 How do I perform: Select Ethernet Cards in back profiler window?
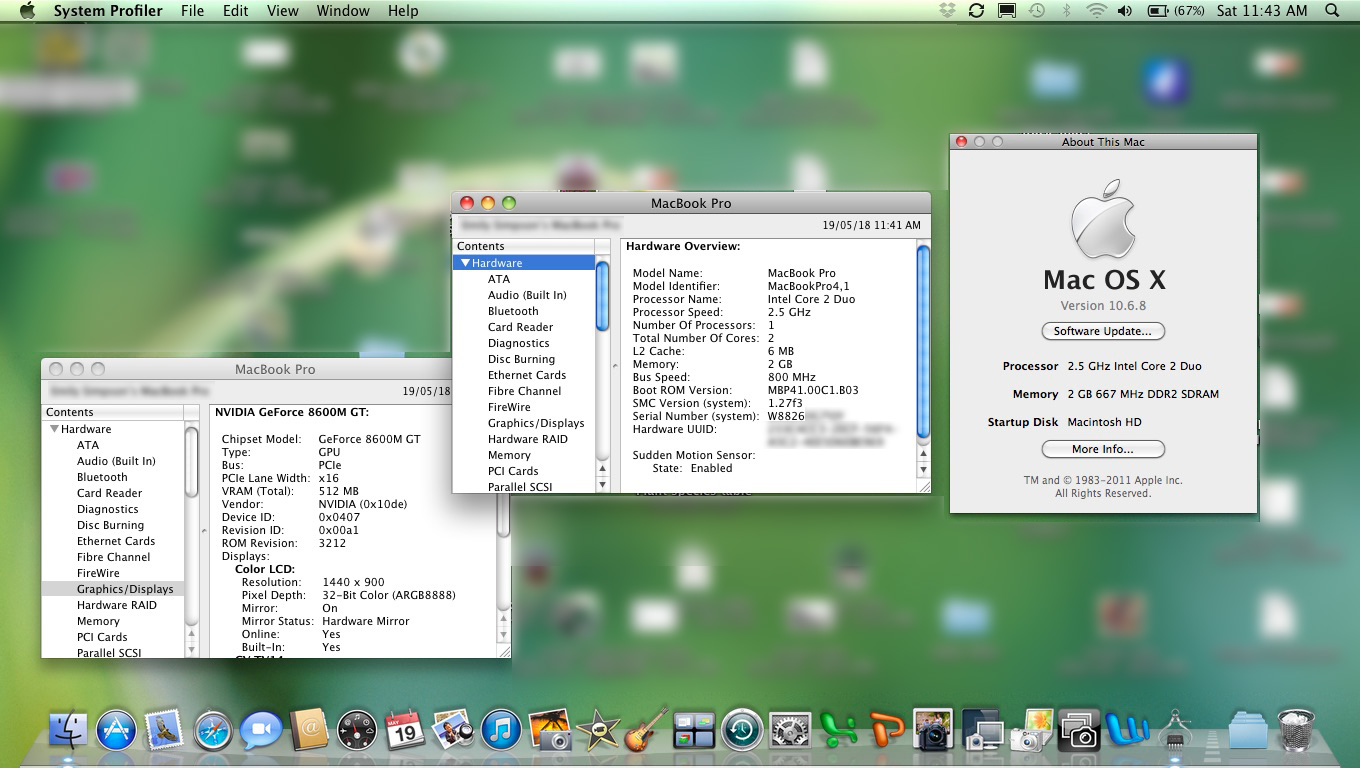[x=116, y=541]
